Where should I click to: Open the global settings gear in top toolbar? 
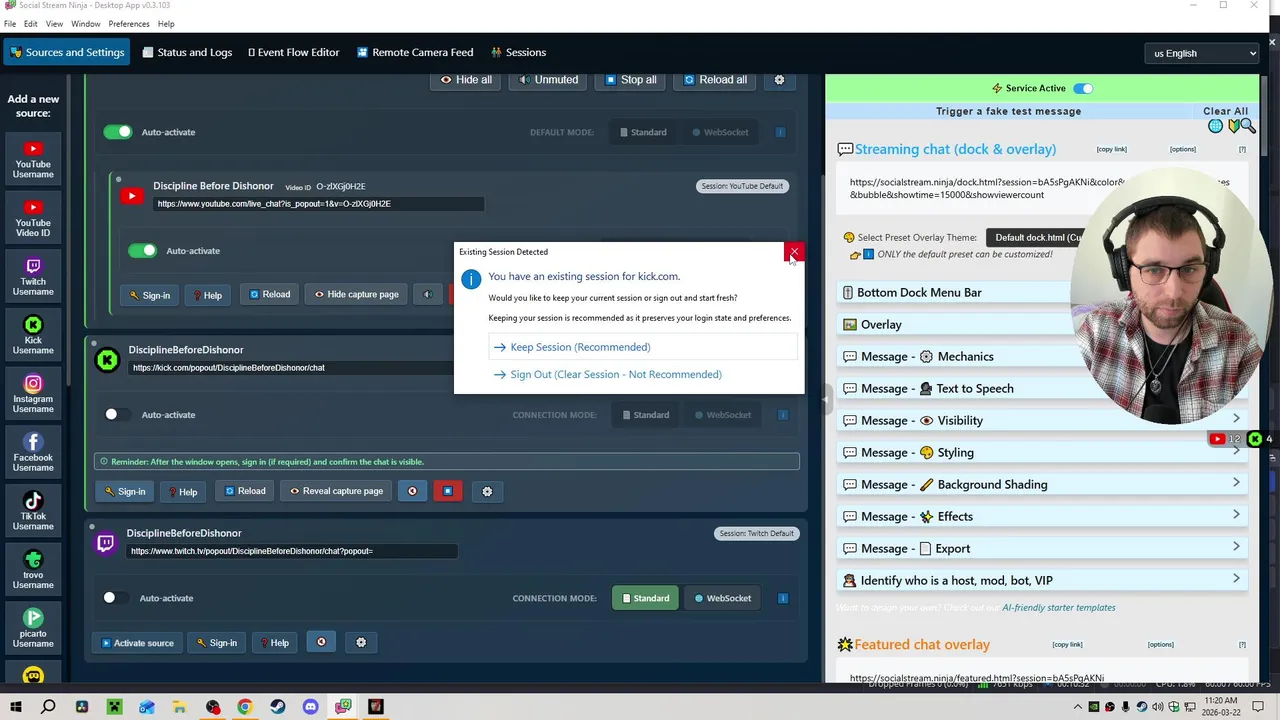coord(780,80)
